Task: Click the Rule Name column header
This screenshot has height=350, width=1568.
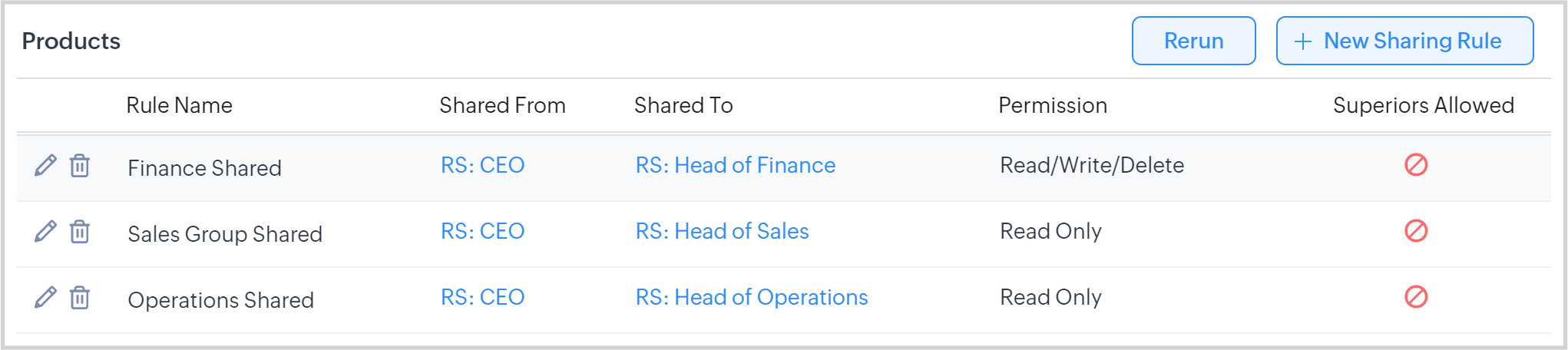Action: pos(179,105)
